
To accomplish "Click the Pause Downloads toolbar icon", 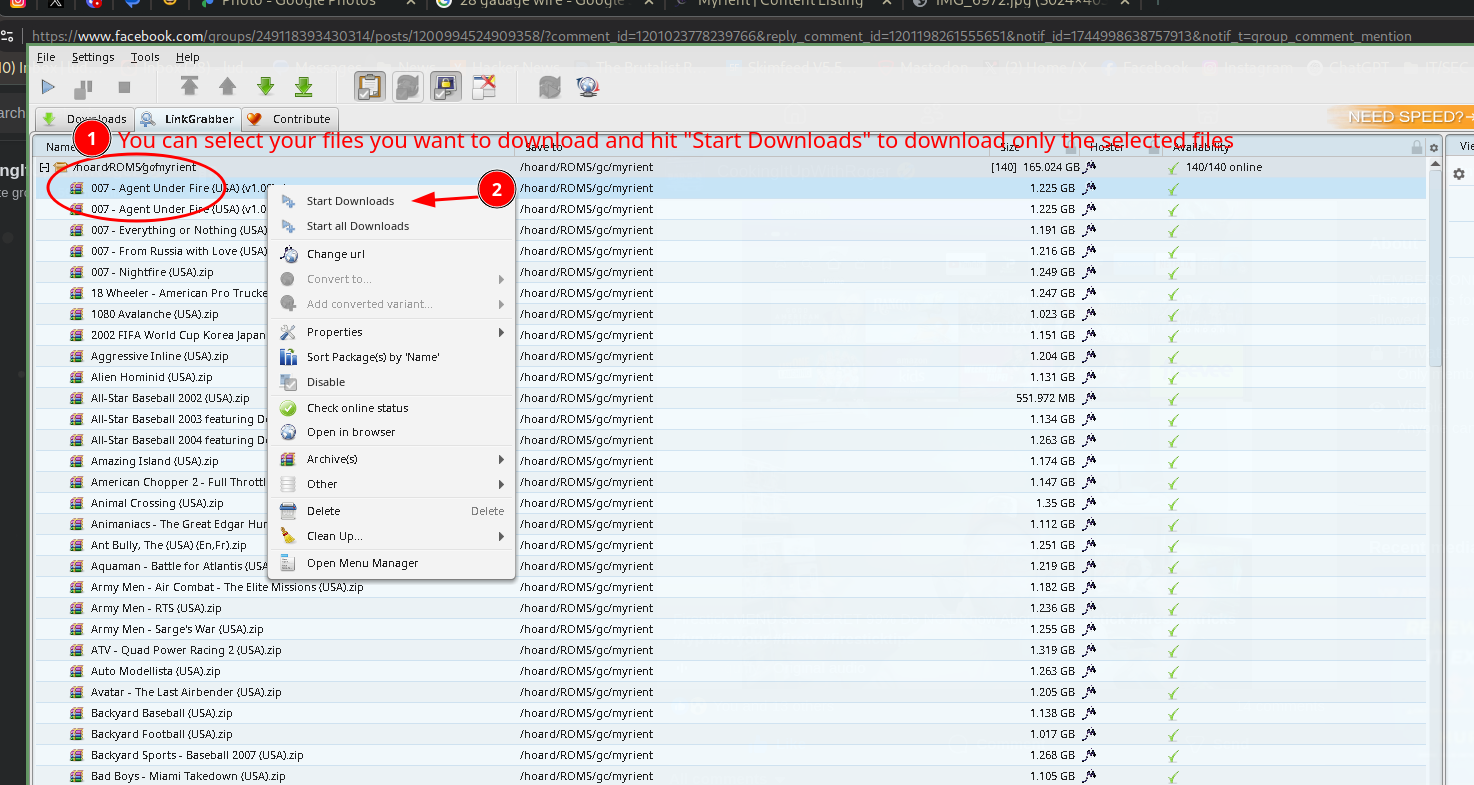I will coord(85,88).
